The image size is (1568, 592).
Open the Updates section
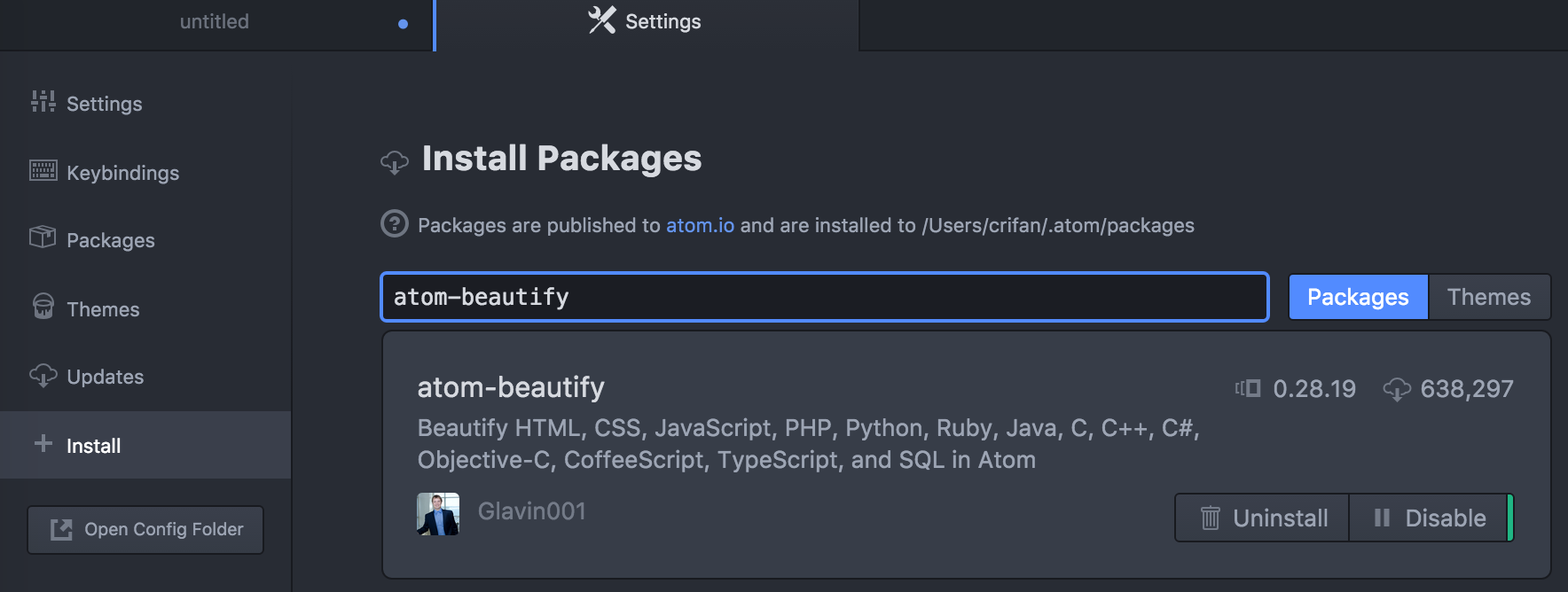click(145, 377)
